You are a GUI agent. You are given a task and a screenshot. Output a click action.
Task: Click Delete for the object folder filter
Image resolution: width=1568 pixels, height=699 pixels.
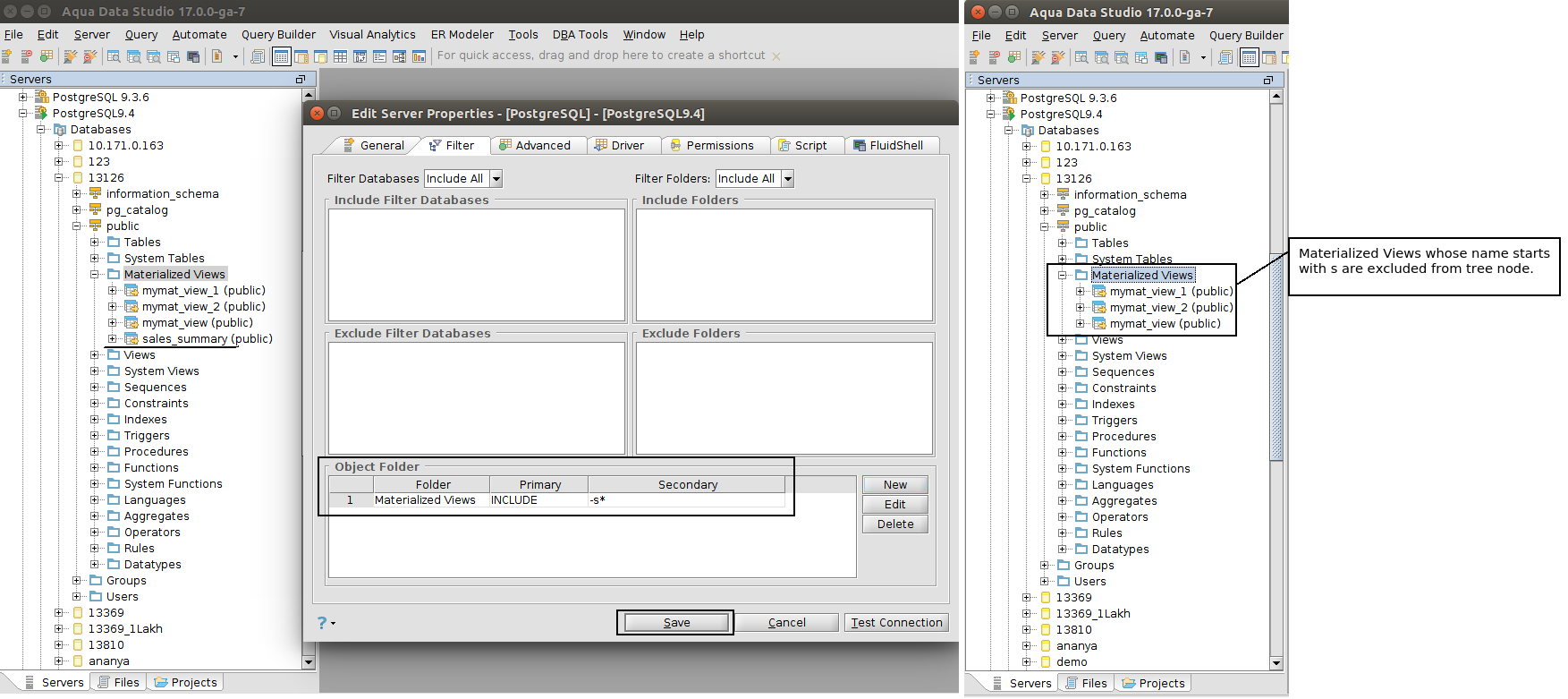(895, 524)
